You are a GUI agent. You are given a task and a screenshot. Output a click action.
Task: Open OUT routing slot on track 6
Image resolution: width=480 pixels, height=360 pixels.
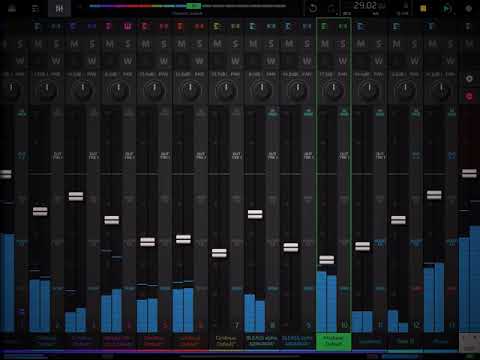click(200, 156)
